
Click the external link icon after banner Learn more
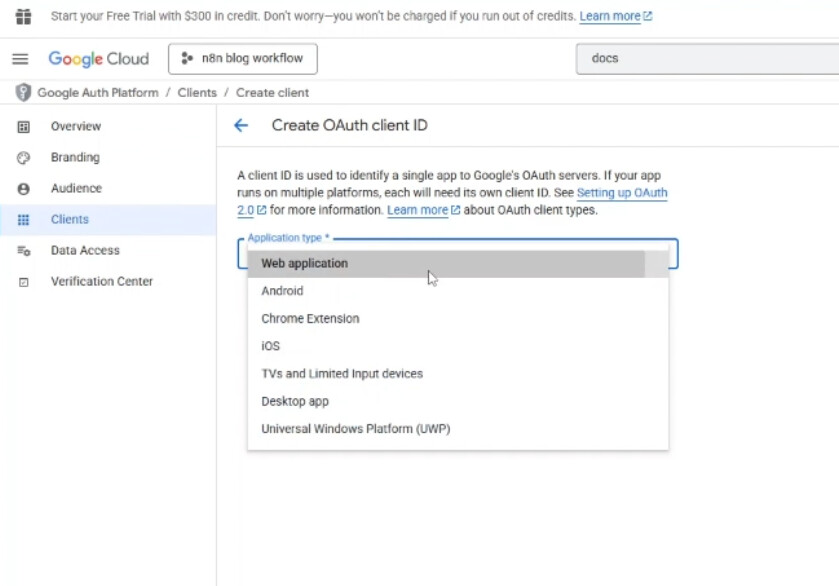click(647, 16)
